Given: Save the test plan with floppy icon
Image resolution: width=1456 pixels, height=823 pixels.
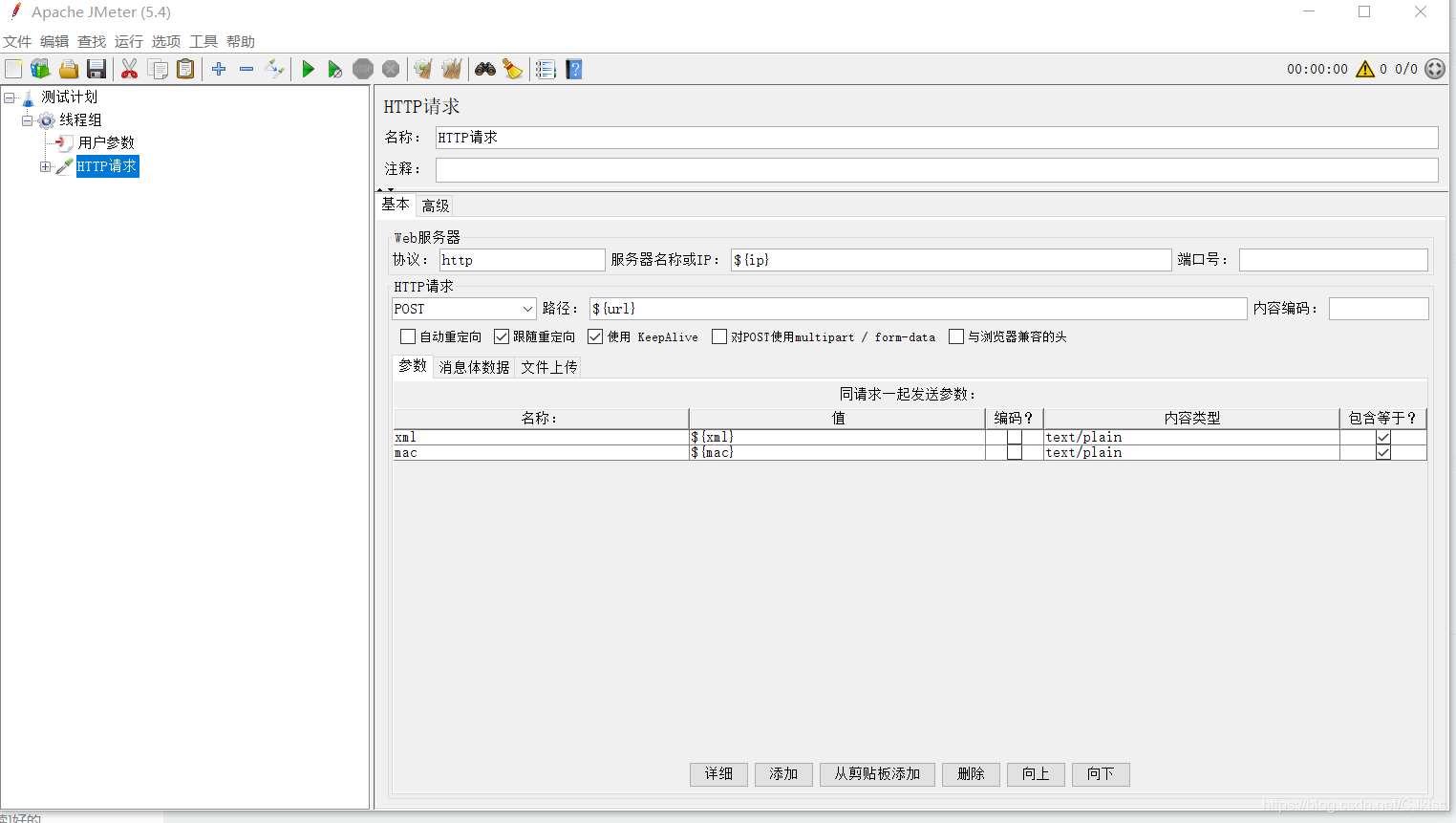Looking at the screenshot, I should 96,69.
